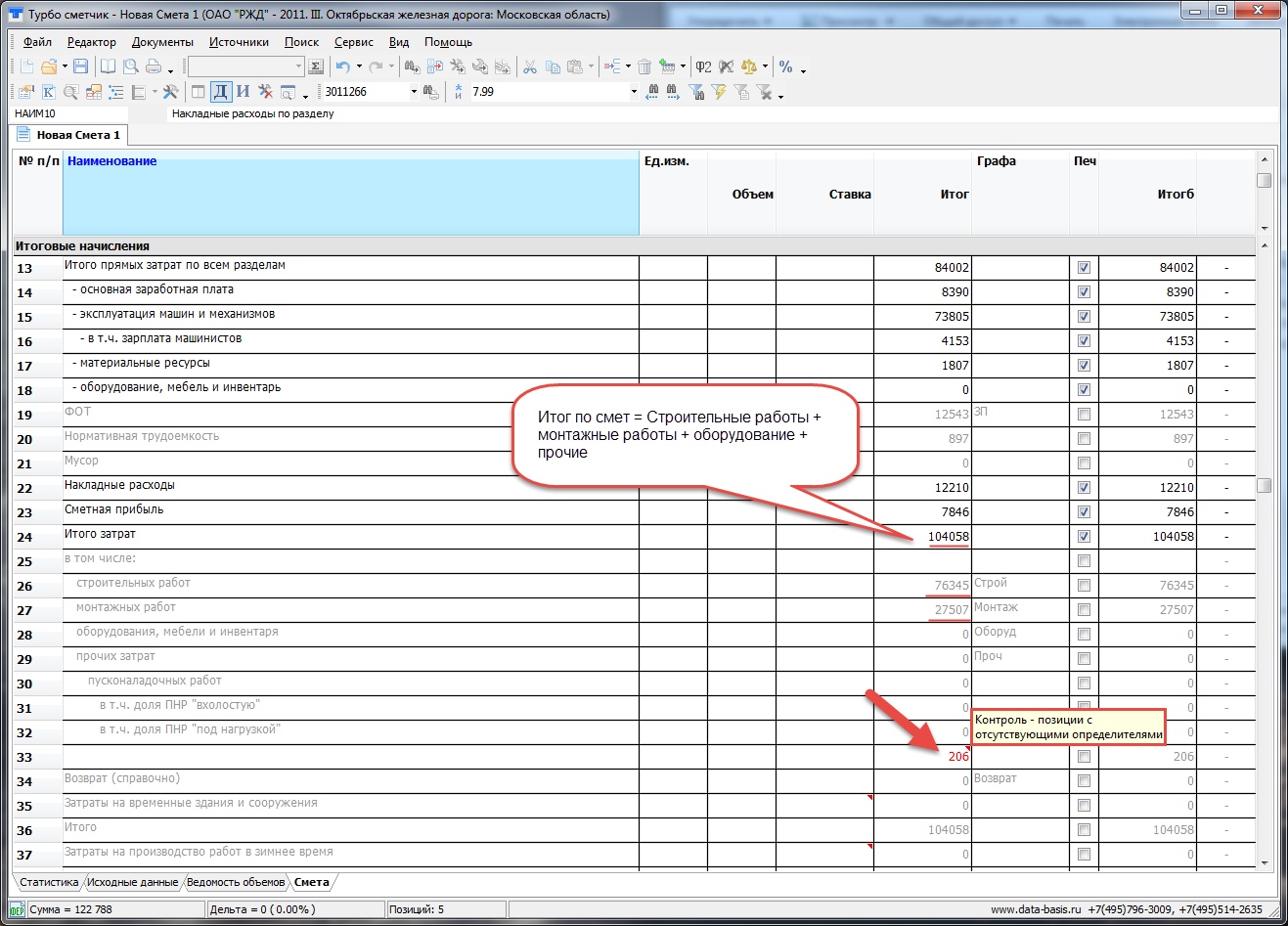
Task: Click the Помощь menu item
Action: pyautogui.click(x=448, y=42)
